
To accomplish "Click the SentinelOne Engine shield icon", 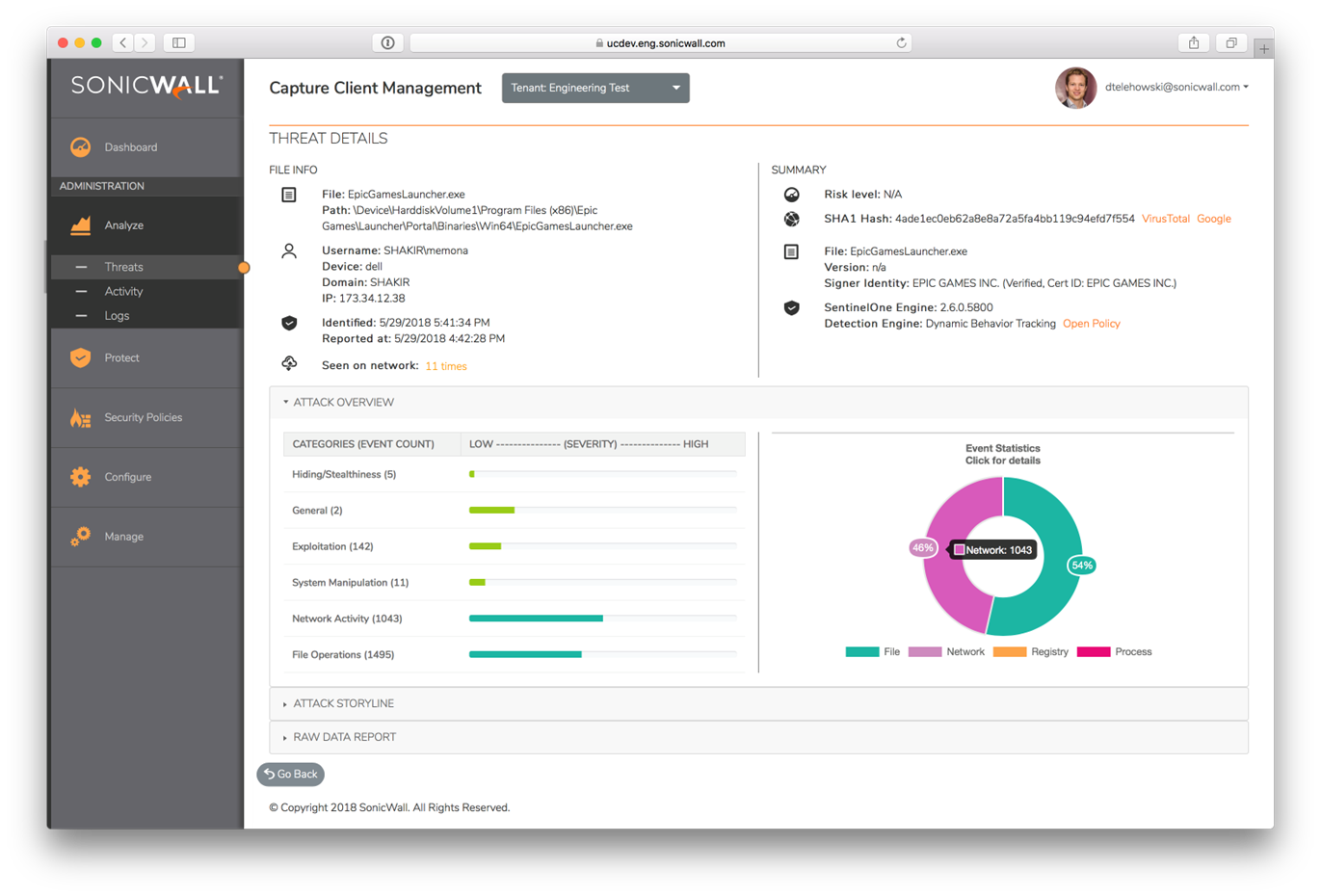I will click(x=792, y=307).
